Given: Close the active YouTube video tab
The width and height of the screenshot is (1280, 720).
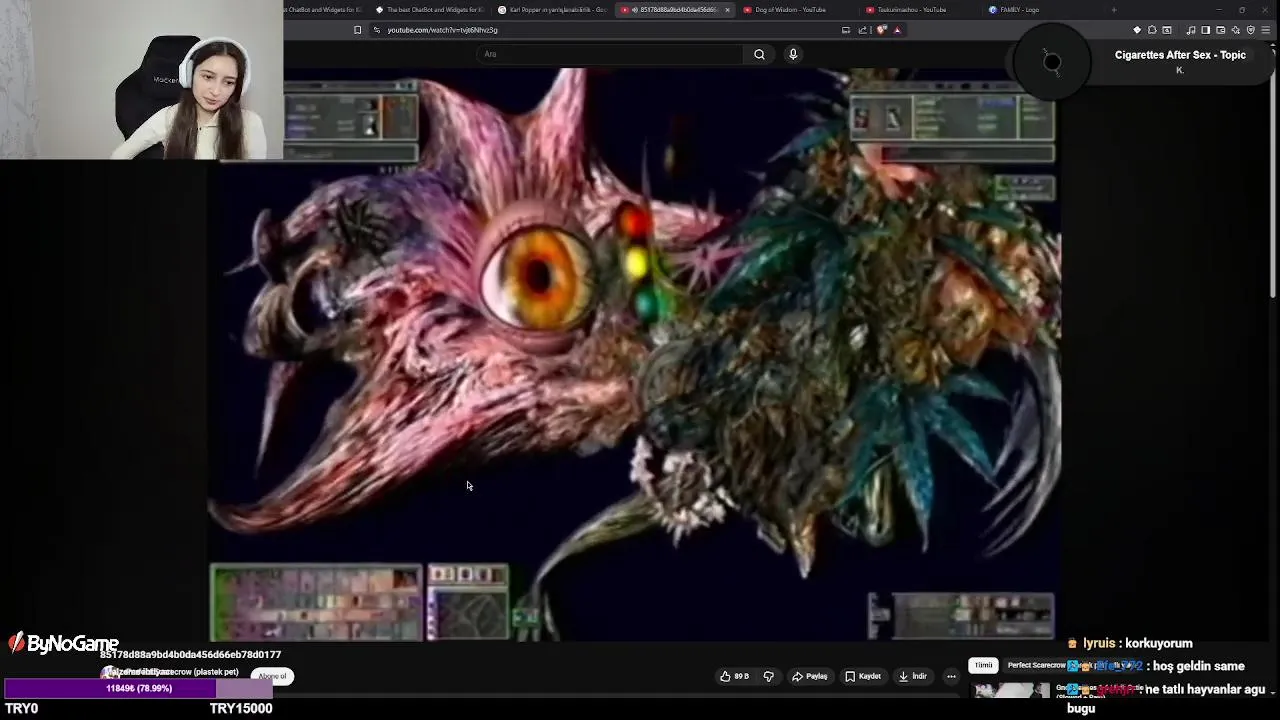Looking at the screenshot, I should 727,10.
